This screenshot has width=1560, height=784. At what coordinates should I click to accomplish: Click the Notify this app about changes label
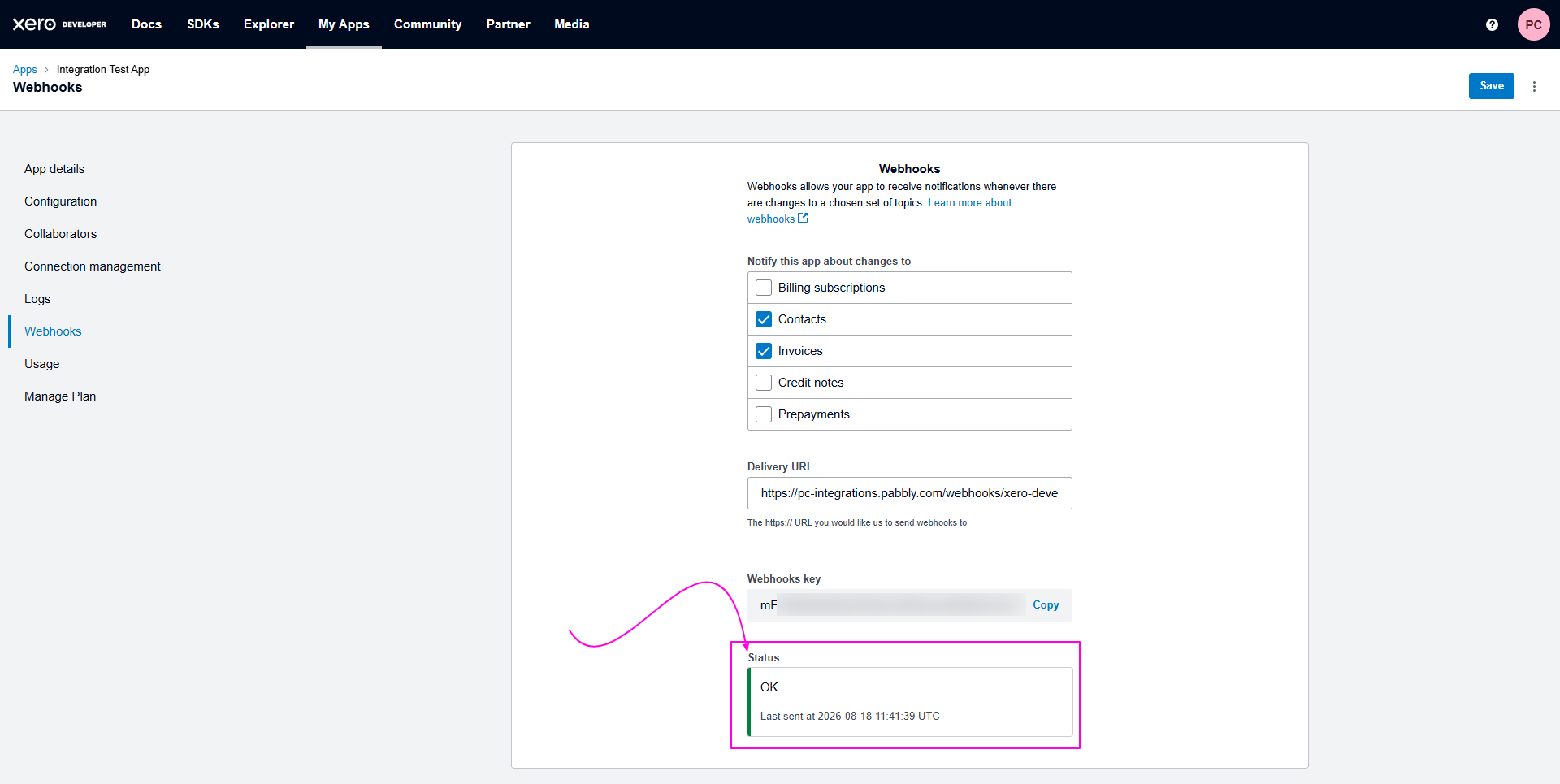point(829,262)
